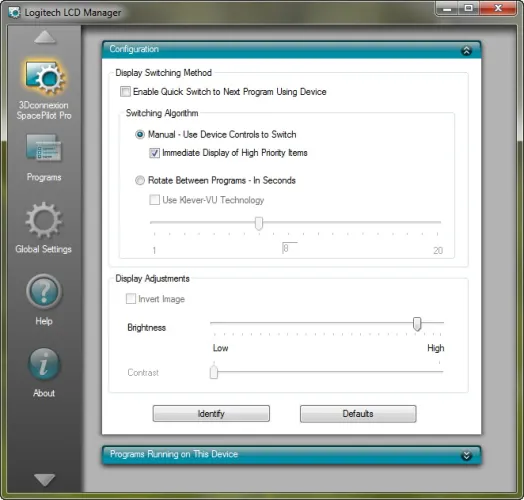Click the Contrast slider handle
The width and height of the screenshot is (524, 500).
(x=214, y=372)
